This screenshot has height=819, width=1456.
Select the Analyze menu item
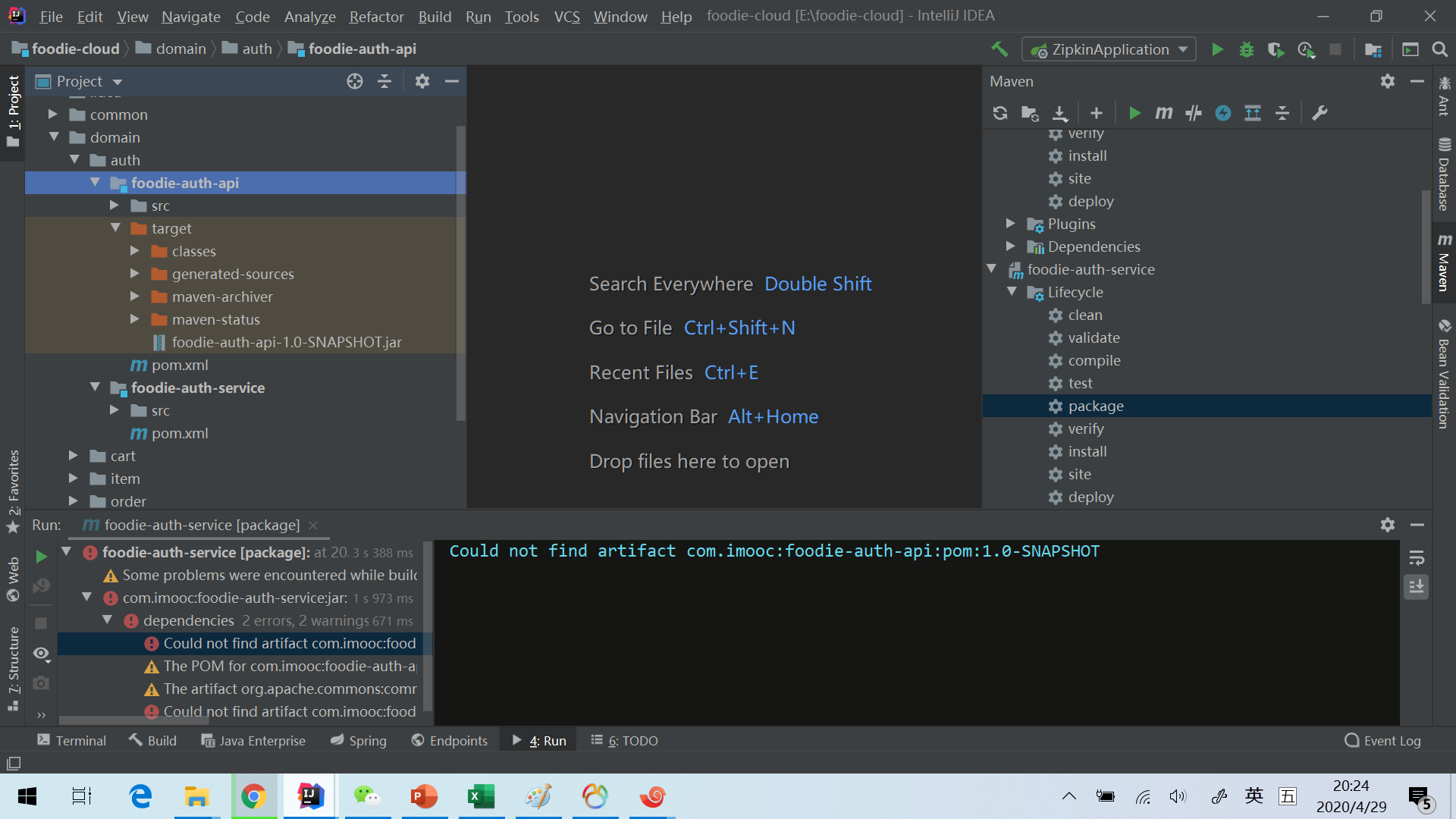point(307,15)
